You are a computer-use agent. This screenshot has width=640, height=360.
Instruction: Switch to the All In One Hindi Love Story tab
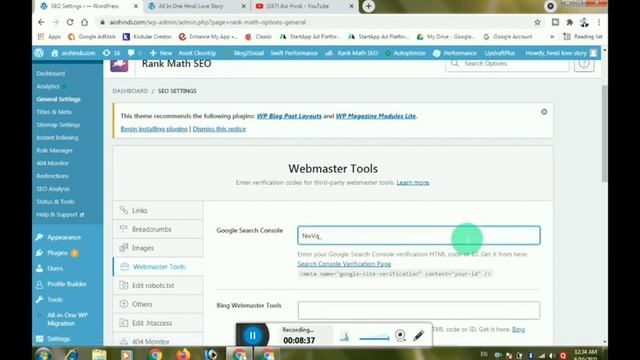[x=191, y=6]
